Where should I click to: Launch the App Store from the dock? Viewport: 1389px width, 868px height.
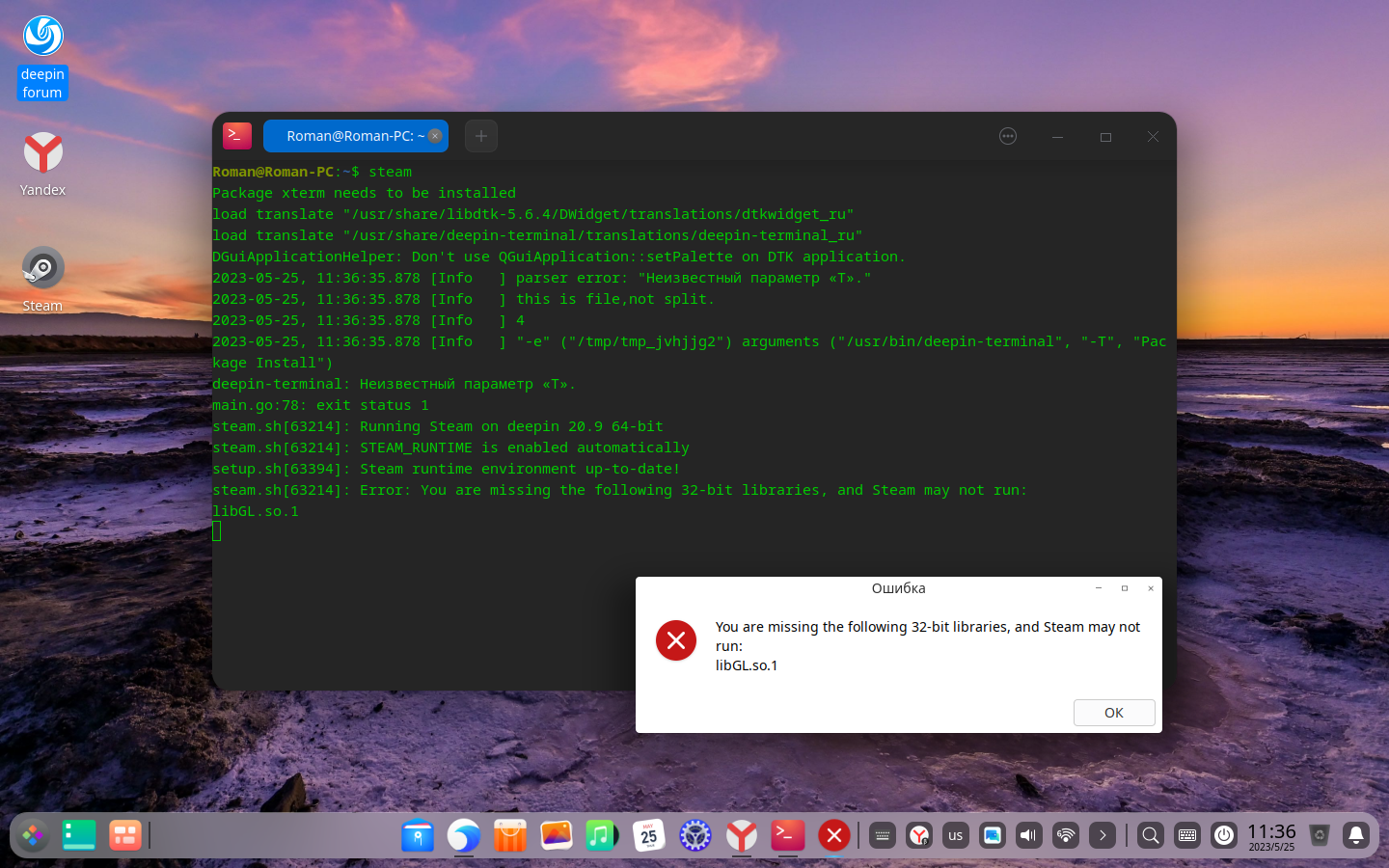510,835
